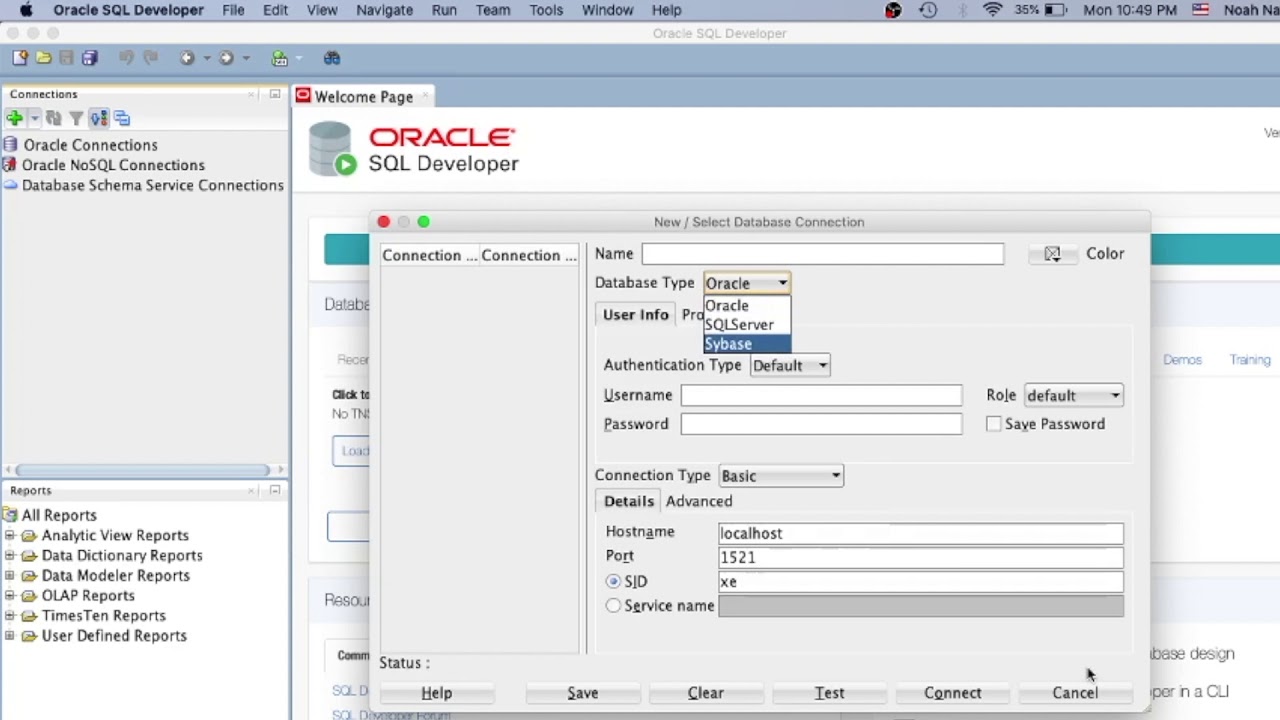Image resolution: width=1280 pixels, height=720 pixels.
Task: Choose Sybase from the Database Type list
Action: [x=747, y=344]
